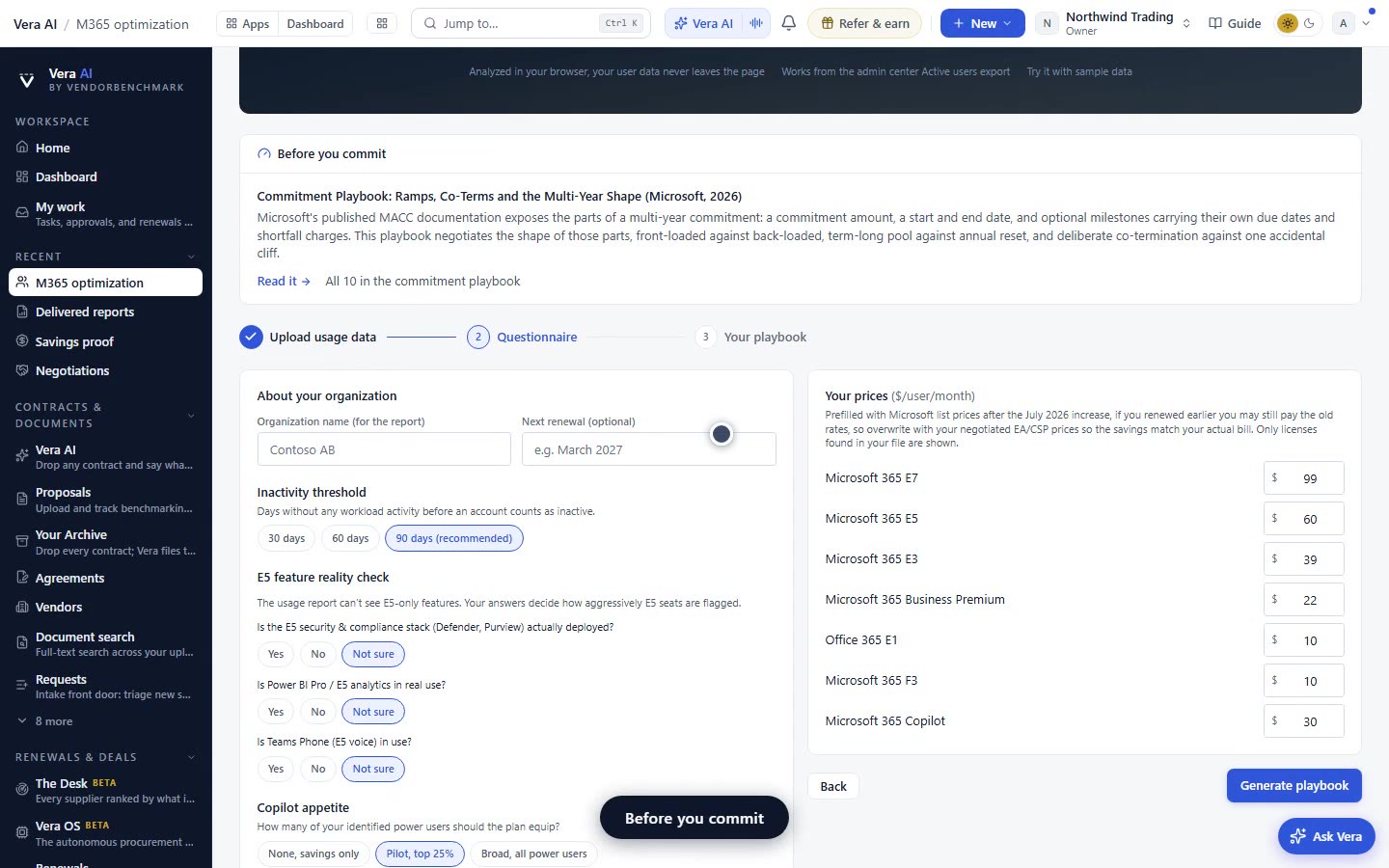1389x868 pixels.
Task: Click The Desk icon in the sidebar
Action: [22, 790]
